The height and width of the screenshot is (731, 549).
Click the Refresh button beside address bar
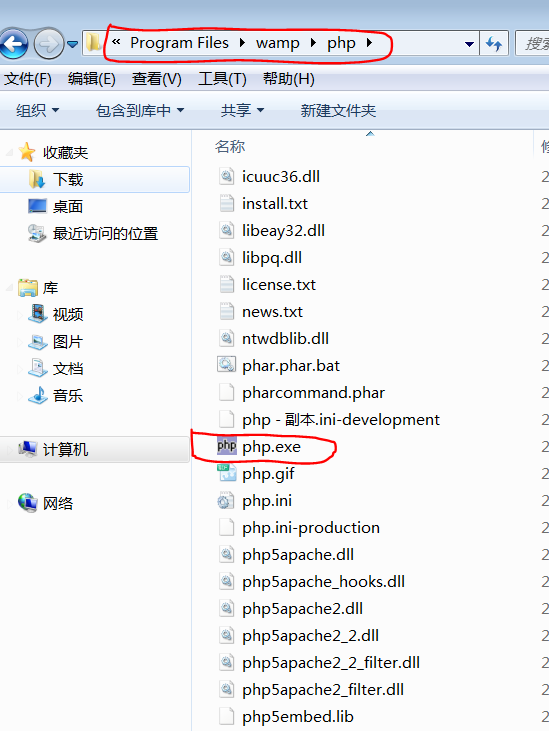point(494,44)
